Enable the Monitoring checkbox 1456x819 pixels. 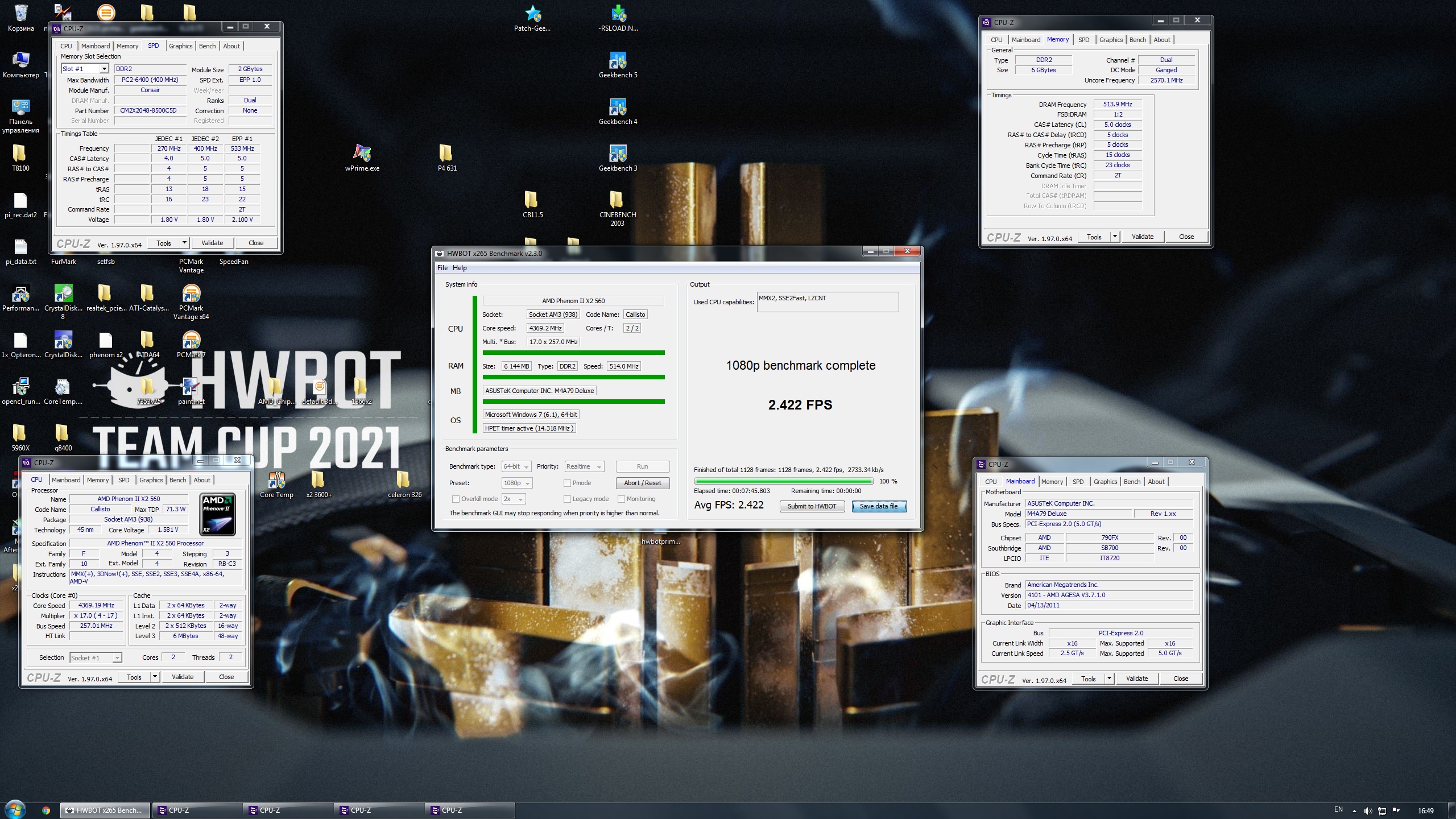(x=622, y=499)
